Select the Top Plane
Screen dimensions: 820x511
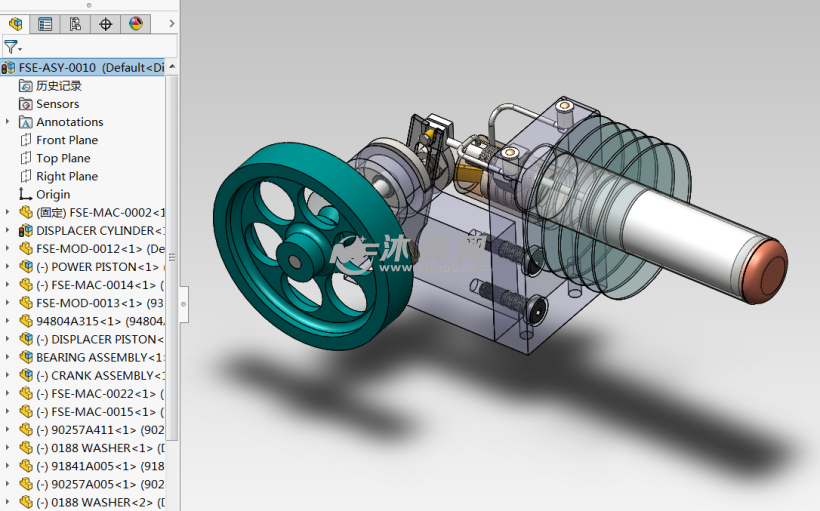63,158
